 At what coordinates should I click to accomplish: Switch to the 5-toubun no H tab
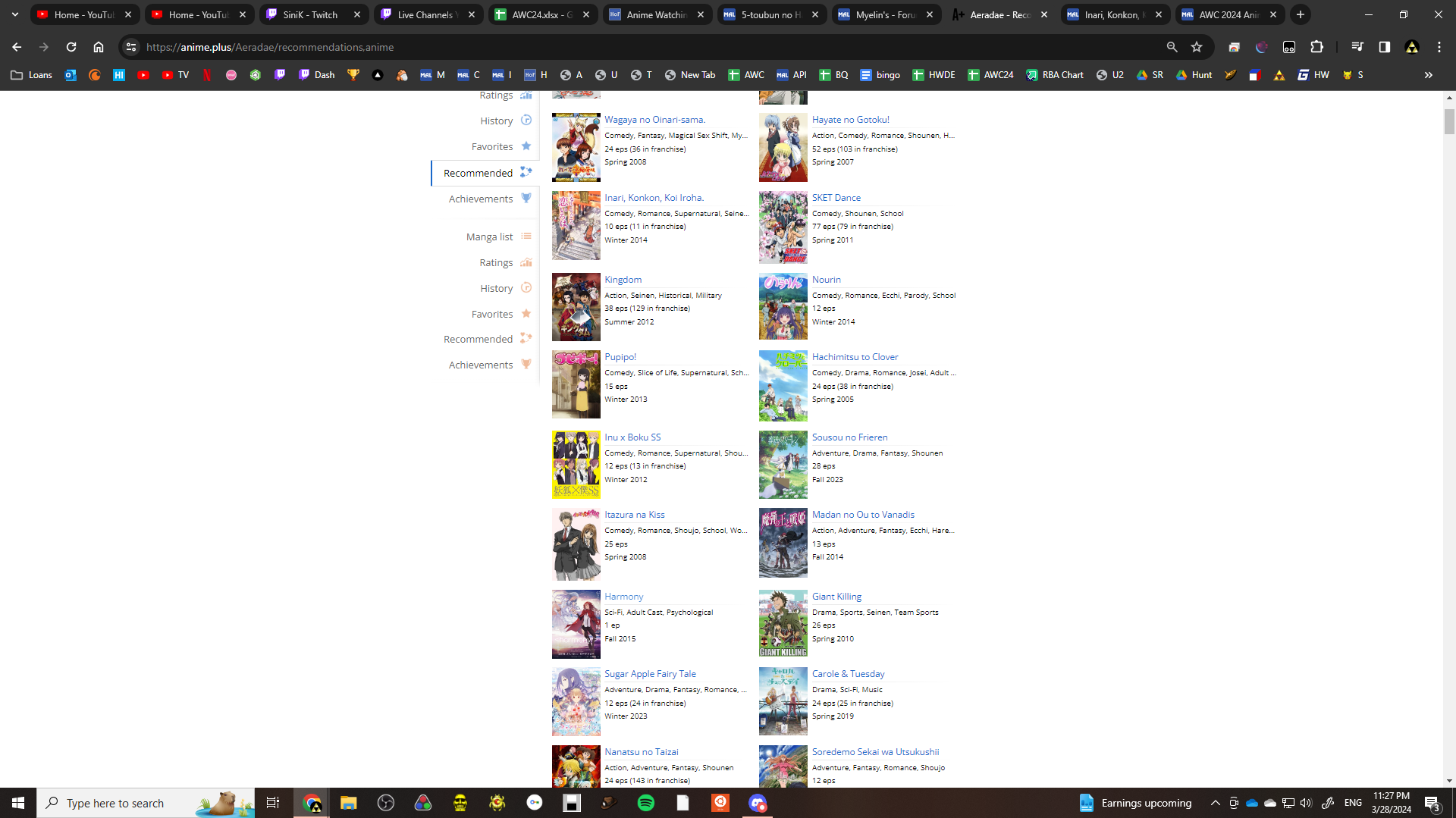[771, 14]
